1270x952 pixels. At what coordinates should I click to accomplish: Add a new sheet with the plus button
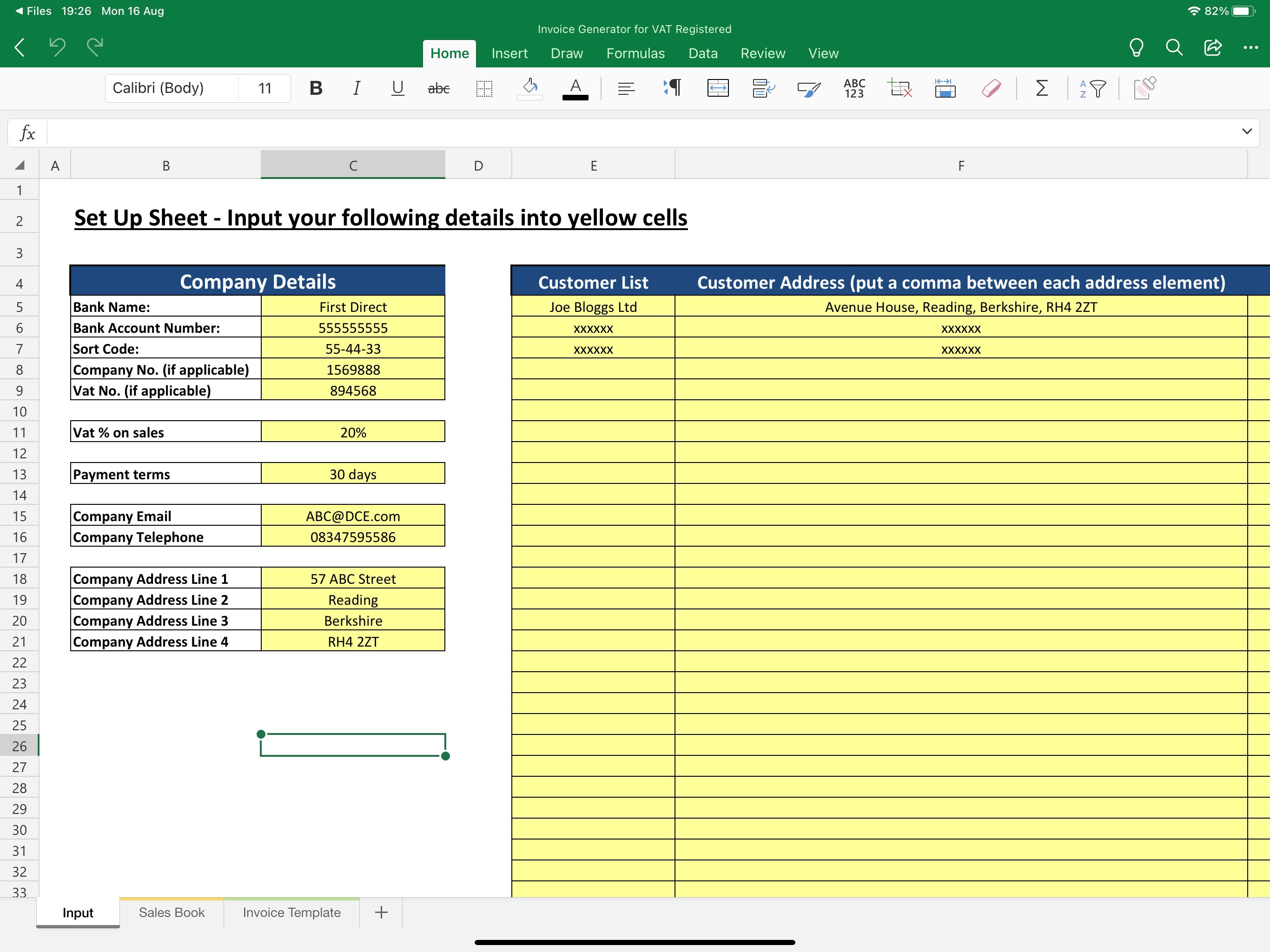[381, 912]
